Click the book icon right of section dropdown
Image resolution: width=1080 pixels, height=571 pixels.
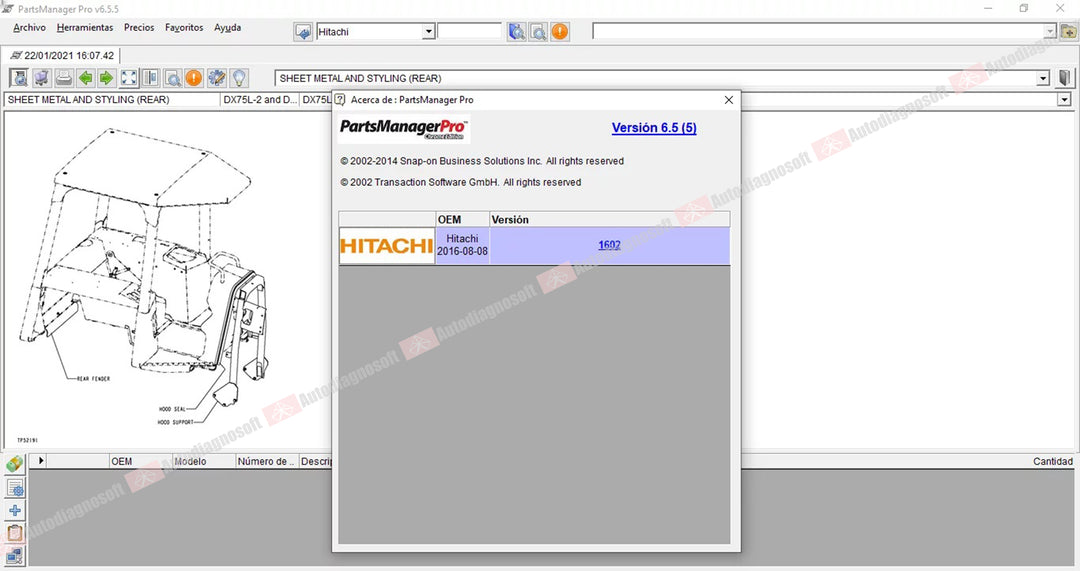pos(1065,78)
